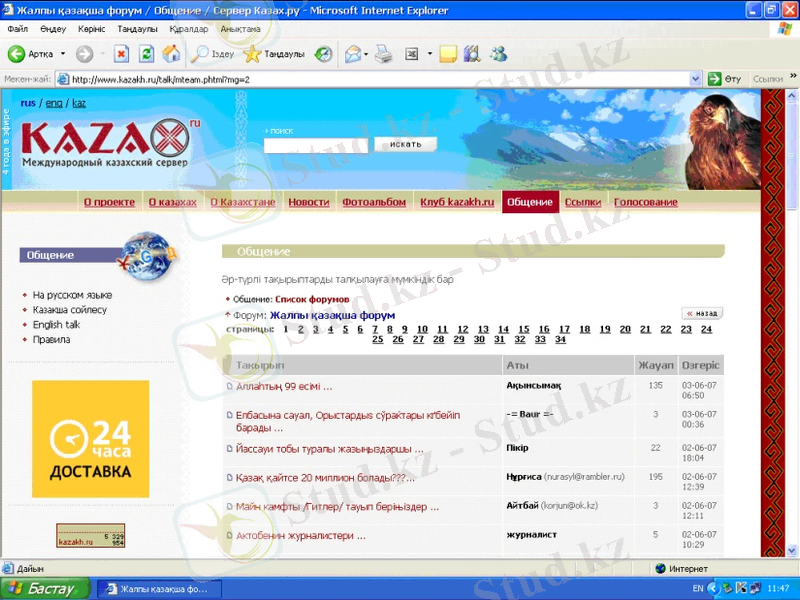The height and width of the screenshot is (600, 800).
Task: Print the page with the printer icon
Action: 384,54
